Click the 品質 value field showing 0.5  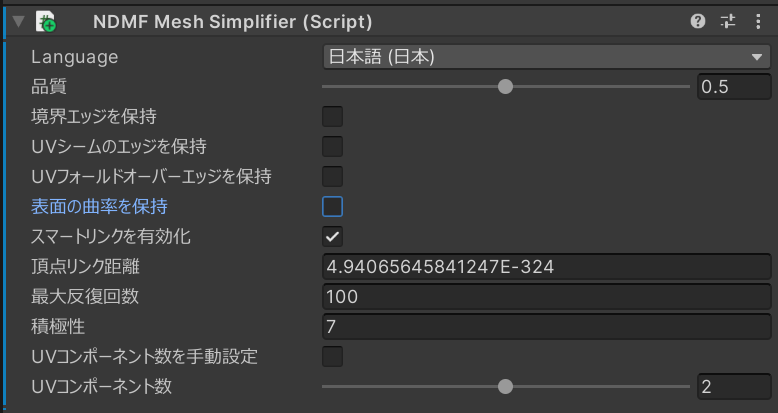(734, 87)
